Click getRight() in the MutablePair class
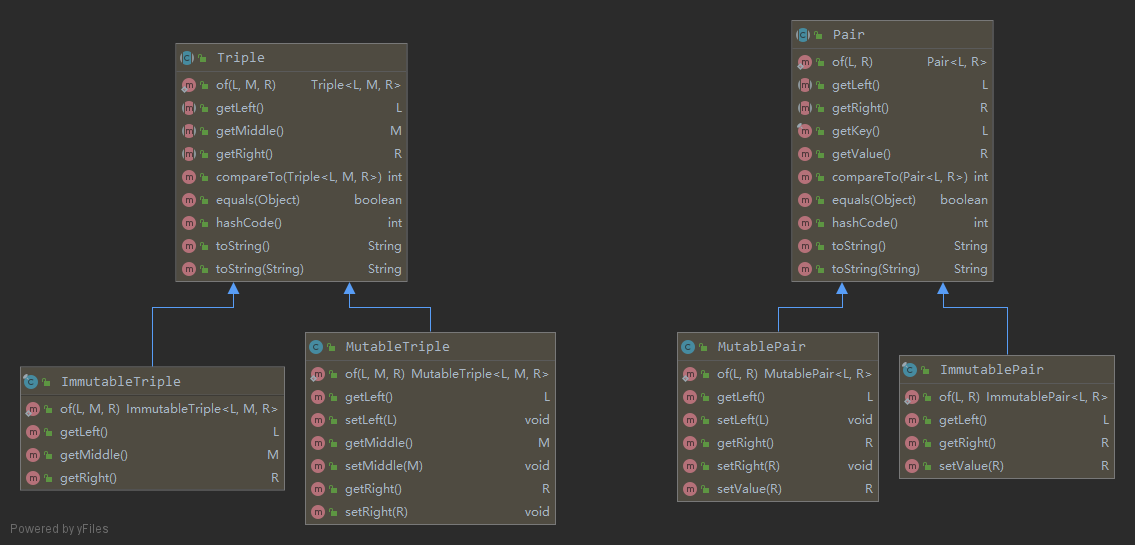The width and height of the screenshot is (1135, 545). point(745,443)
